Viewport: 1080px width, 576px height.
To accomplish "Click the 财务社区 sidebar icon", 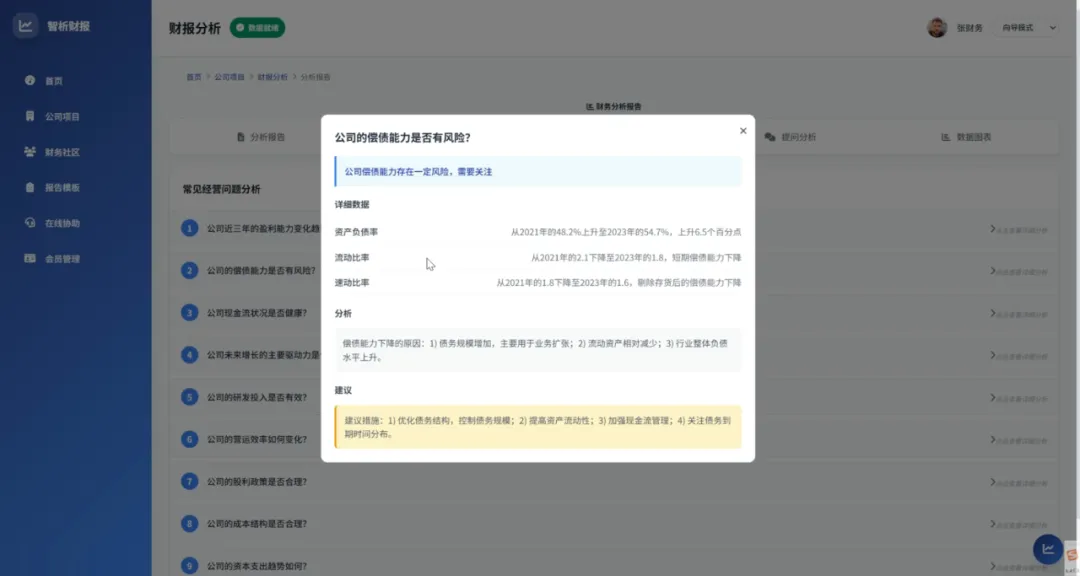I will point(30,152).
